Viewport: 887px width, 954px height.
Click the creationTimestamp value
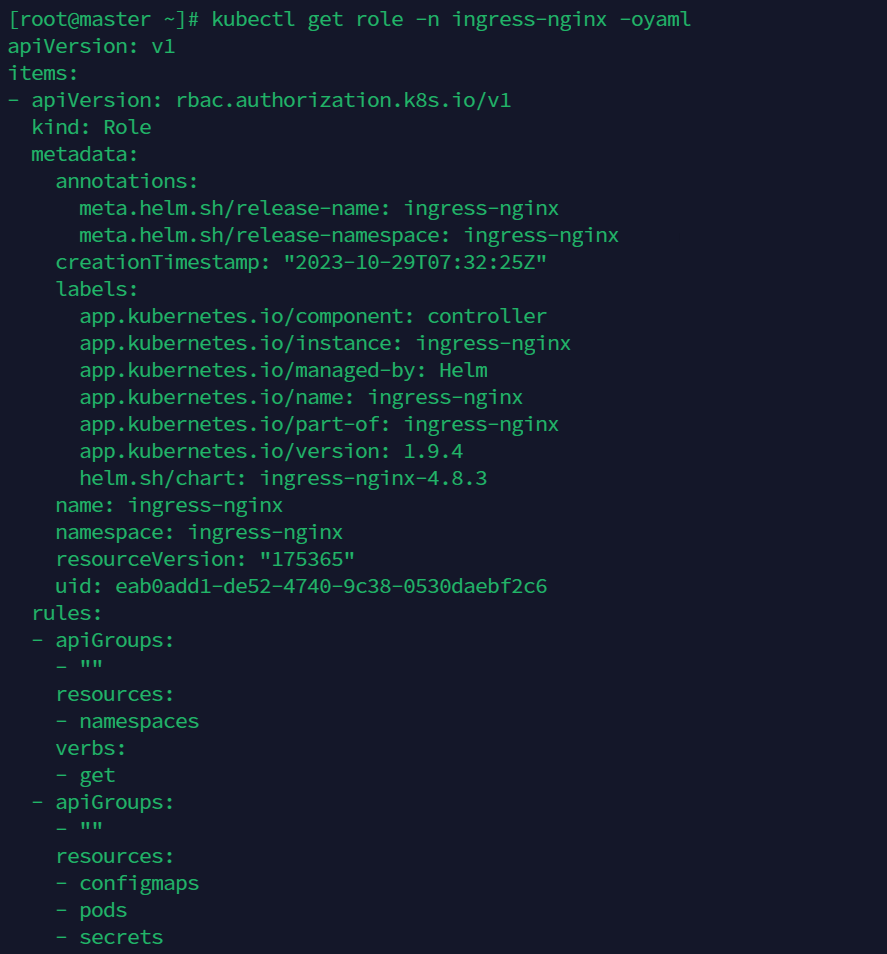pos(415,262)
